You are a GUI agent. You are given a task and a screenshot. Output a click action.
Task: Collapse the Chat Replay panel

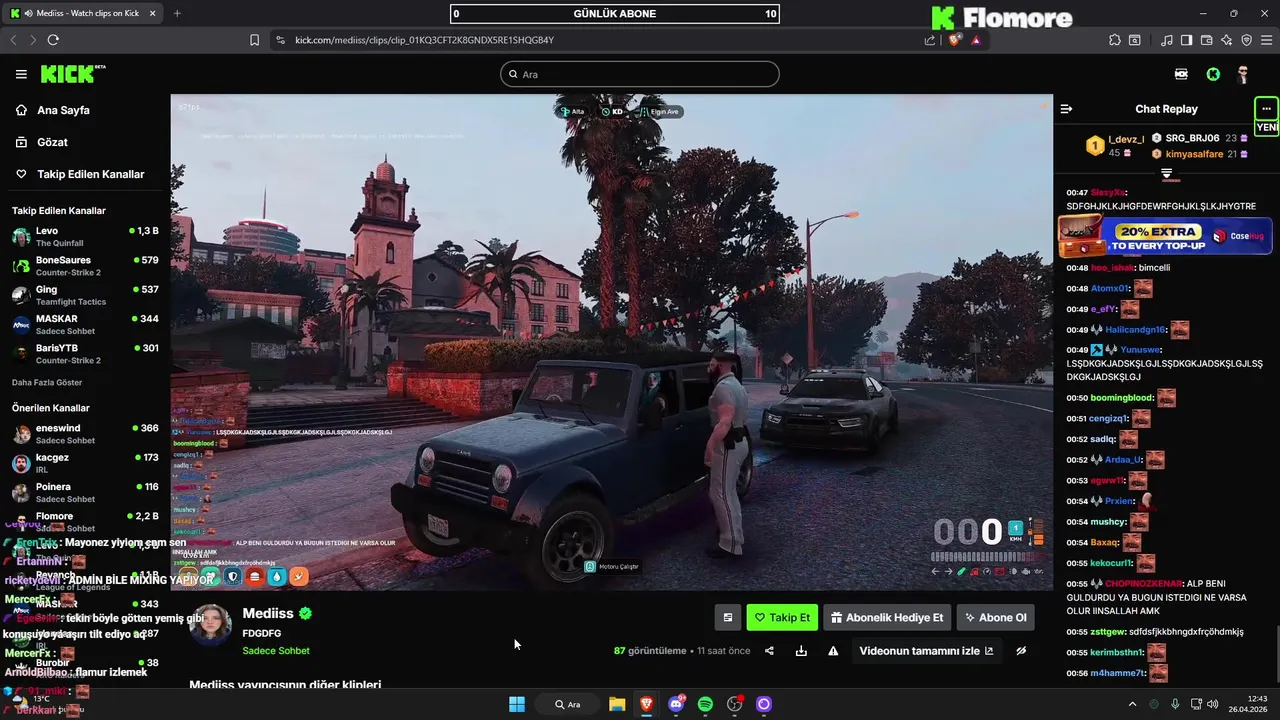click(x=1066, y=109)
